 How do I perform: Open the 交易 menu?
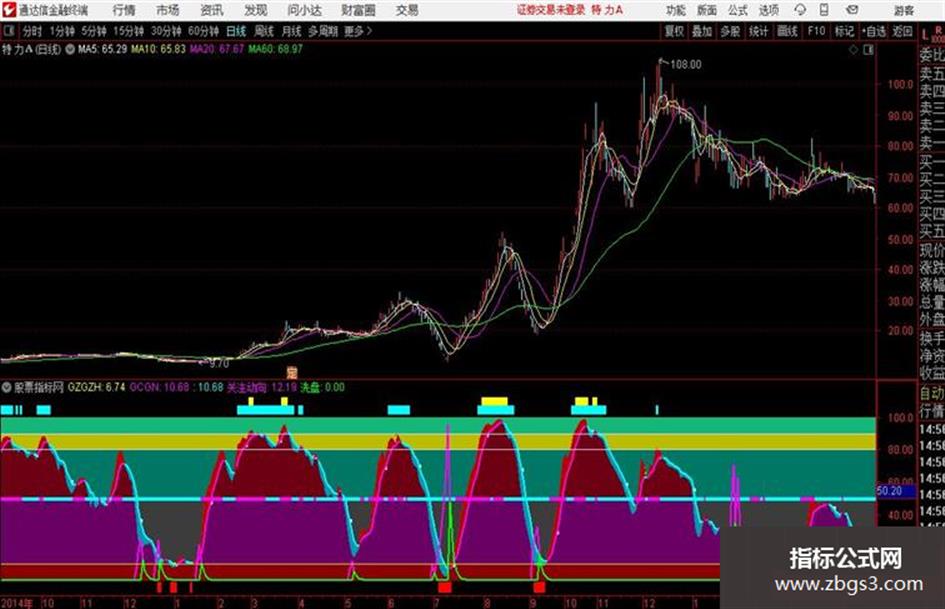click(407, 10)
